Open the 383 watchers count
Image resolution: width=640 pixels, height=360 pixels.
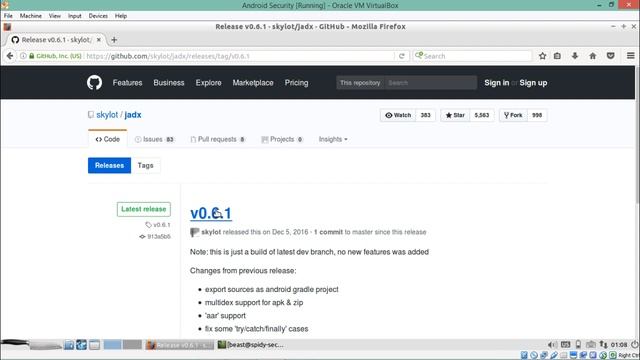425,115
